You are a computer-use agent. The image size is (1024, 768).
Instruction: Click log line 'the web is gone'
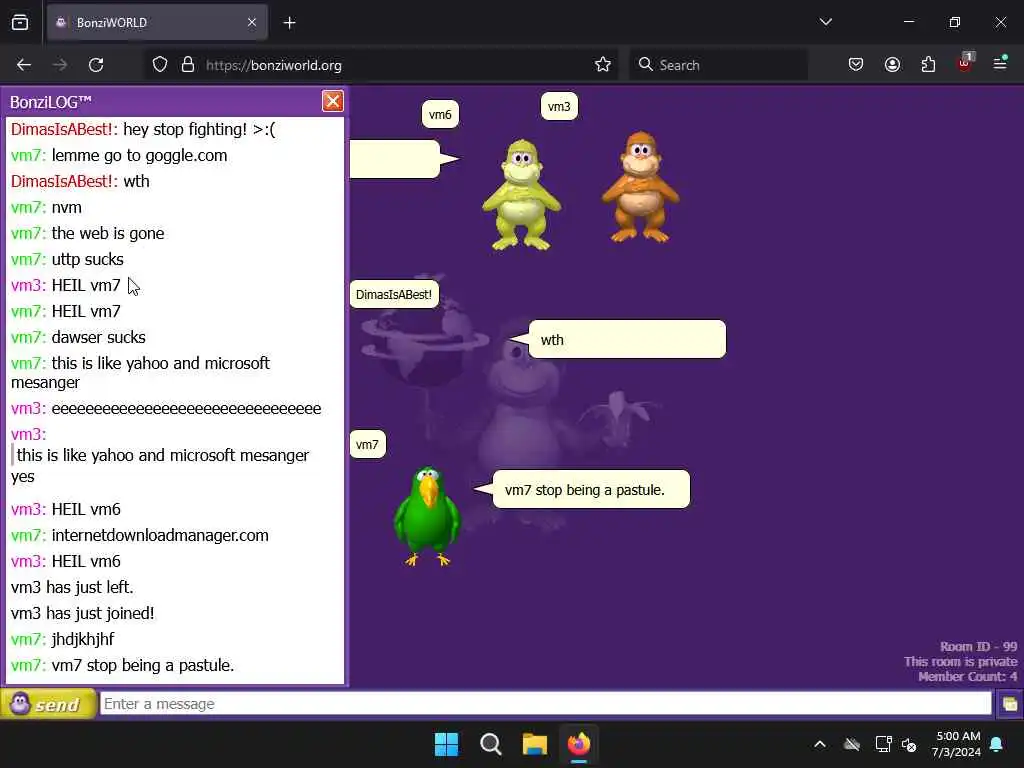108,233
